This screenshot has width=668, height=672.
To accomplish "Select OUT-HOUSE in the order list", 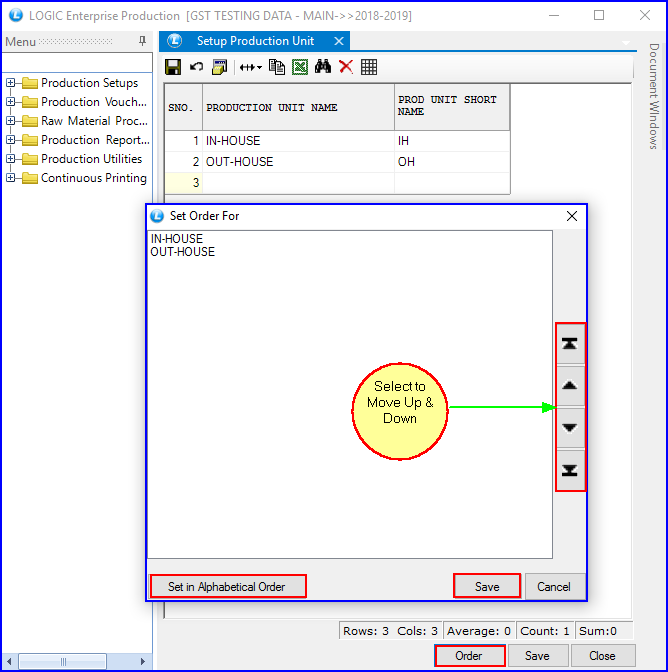I will (183, 252).
